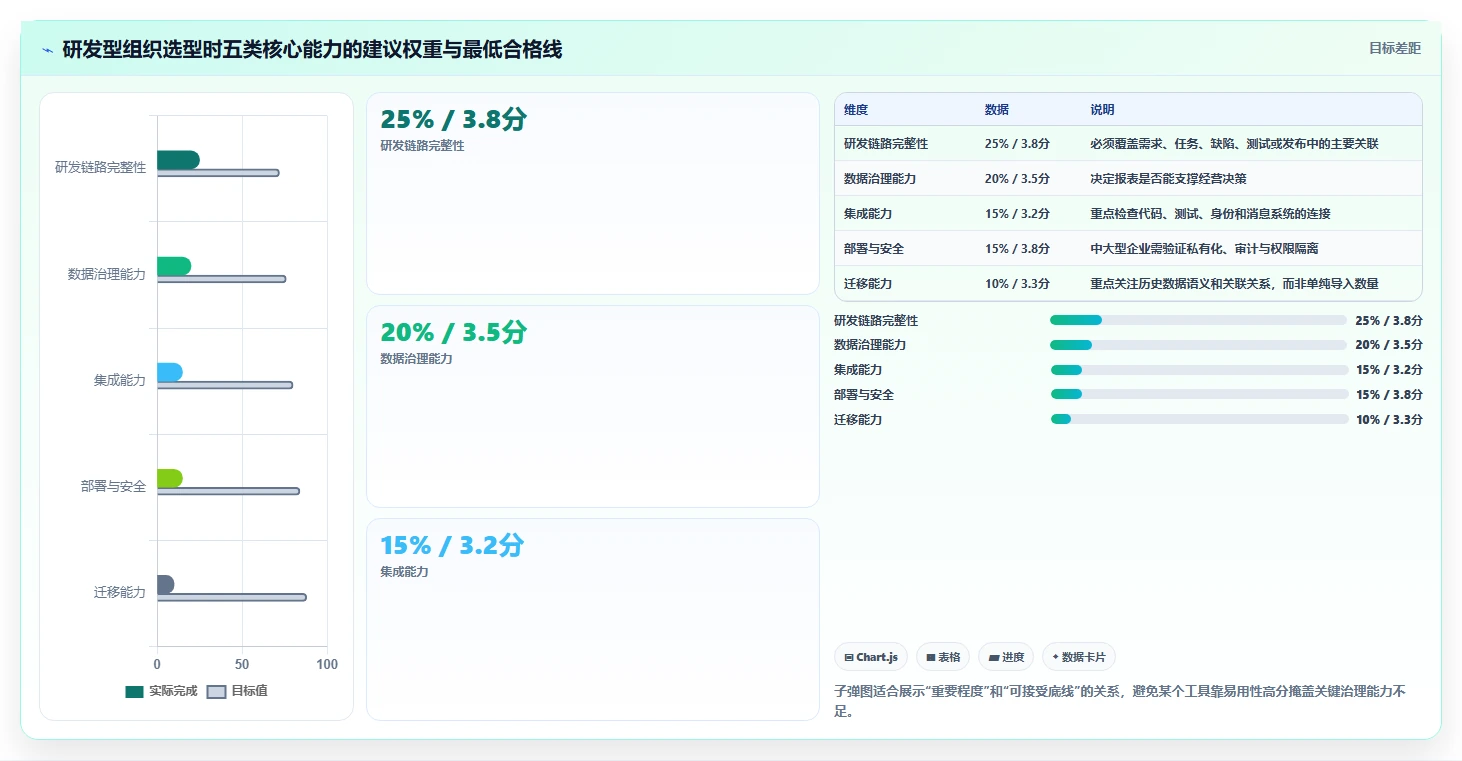1462x761 pixels.
Task: Click progress value 10% / 3.3分 beside 迁移能力
Action: pyautogui.click(x=1389, y=420)
